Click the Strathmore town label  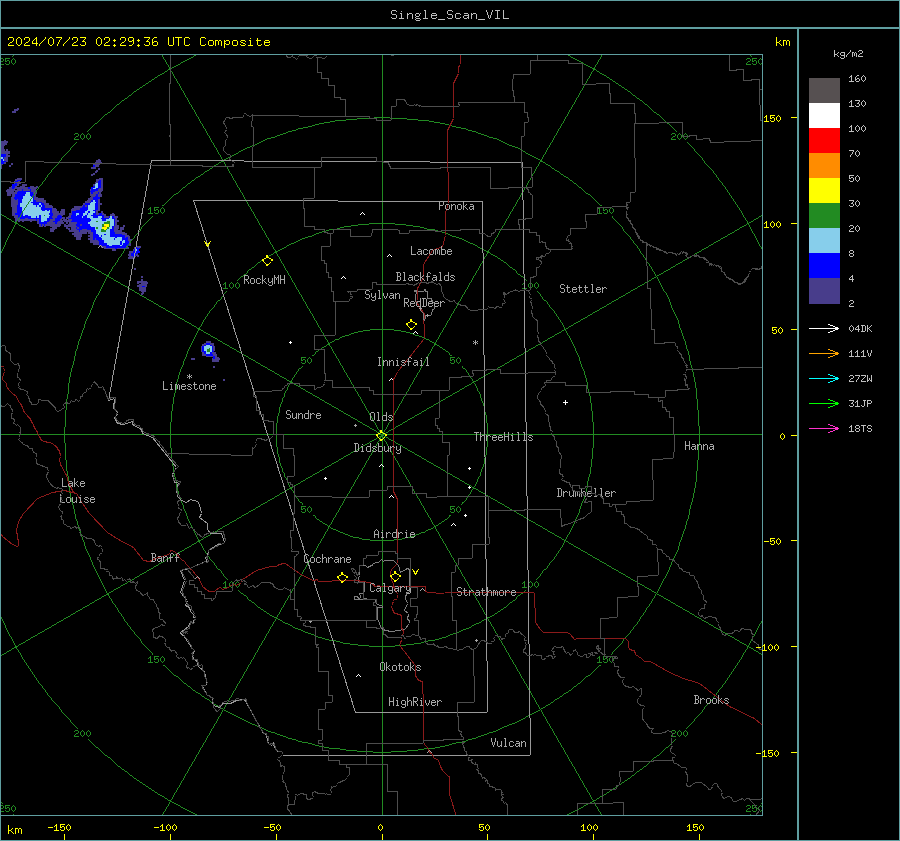point(486,592)
